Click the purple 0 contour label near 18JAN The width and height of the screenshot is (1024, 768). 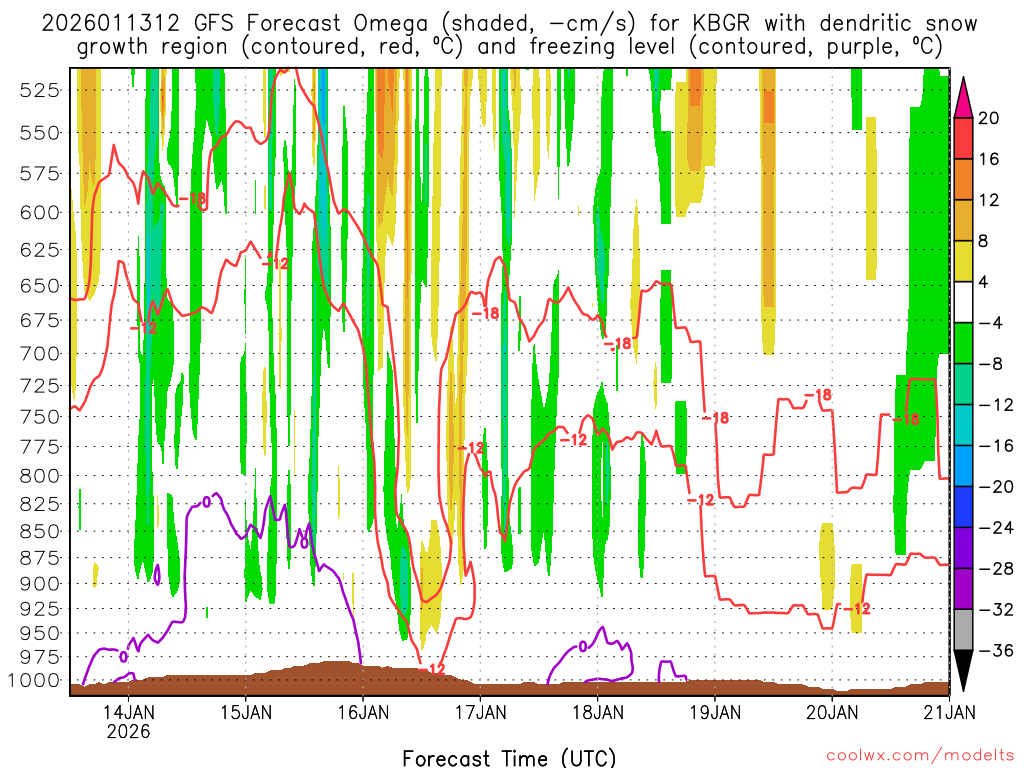click(x=583, y=647)
